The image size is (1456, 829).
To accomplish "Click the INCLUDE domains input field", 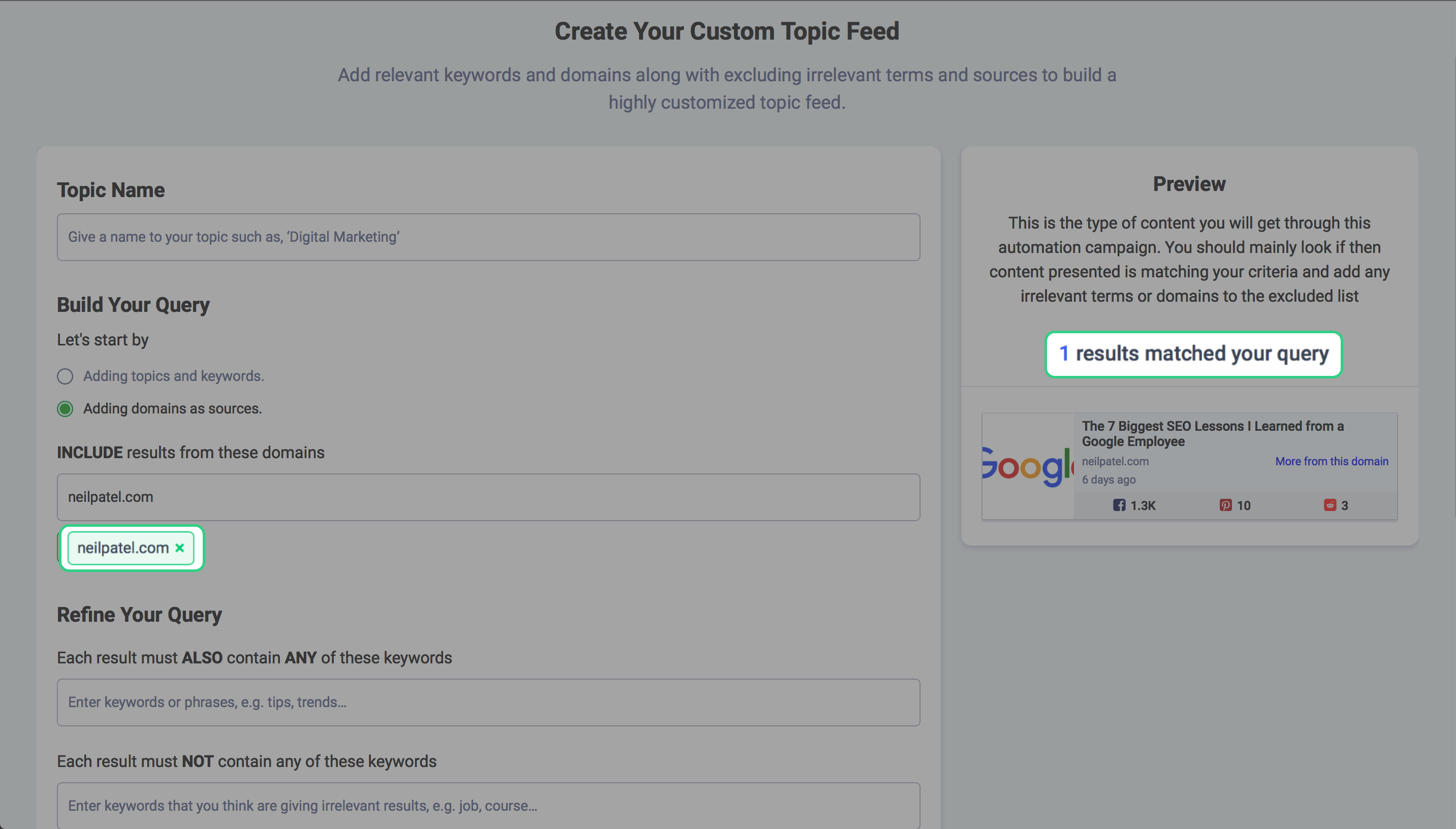I will 488,497.
